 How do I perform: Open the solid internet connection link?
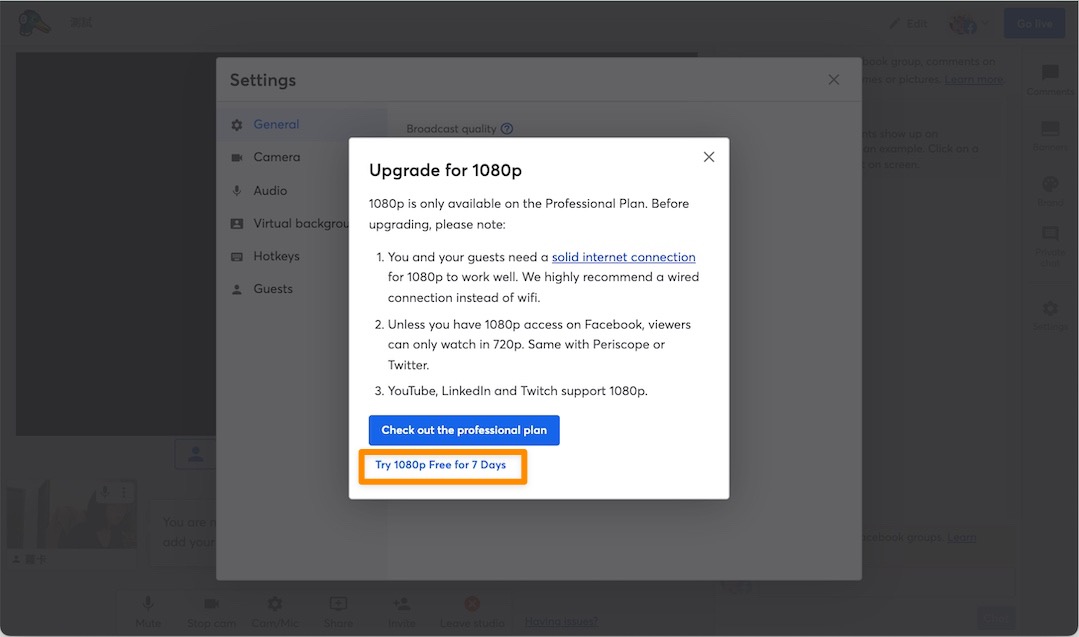click(623, 257)
